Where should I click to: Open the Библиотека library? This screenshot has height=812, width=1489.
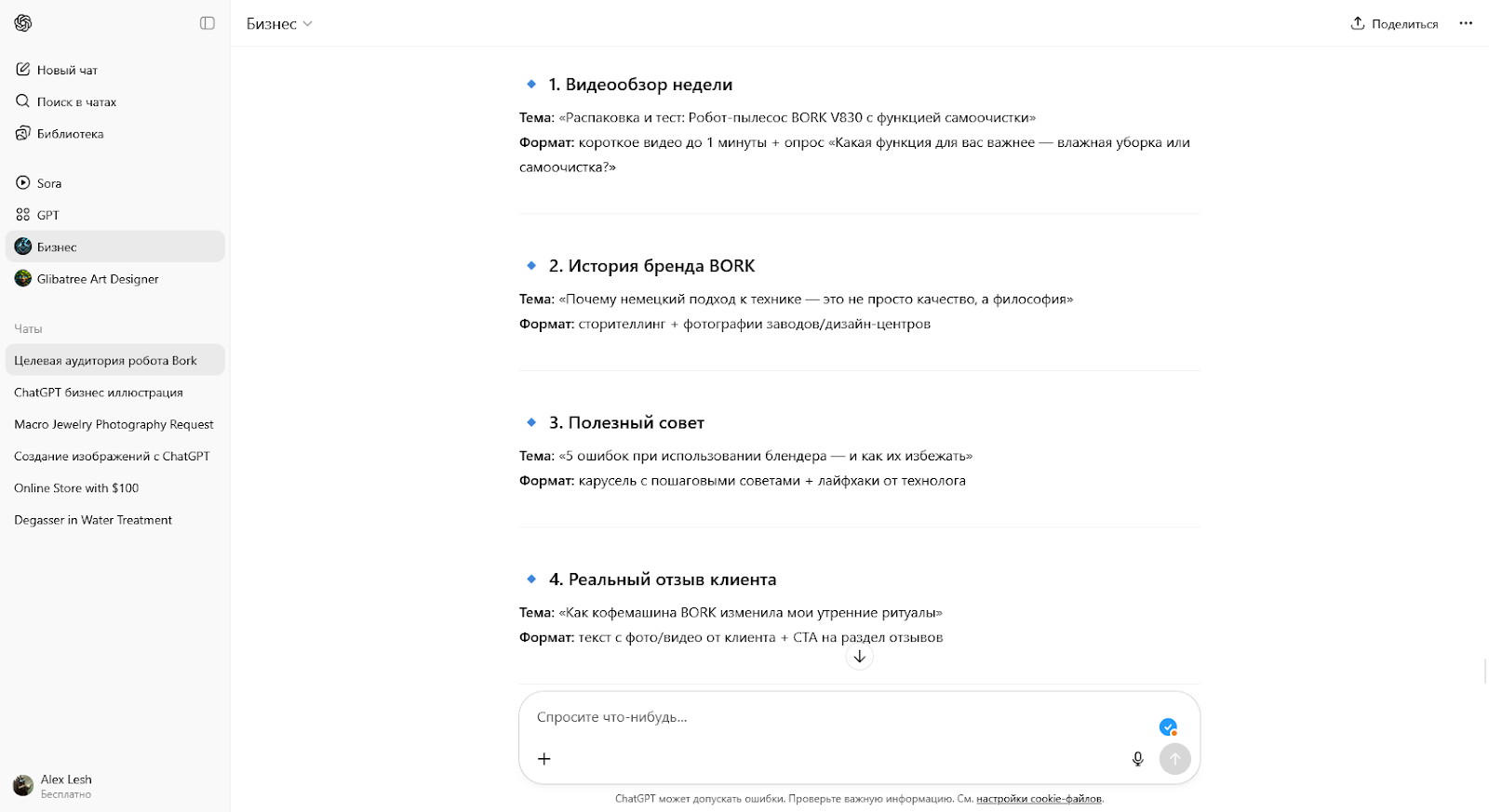(115, 133)
